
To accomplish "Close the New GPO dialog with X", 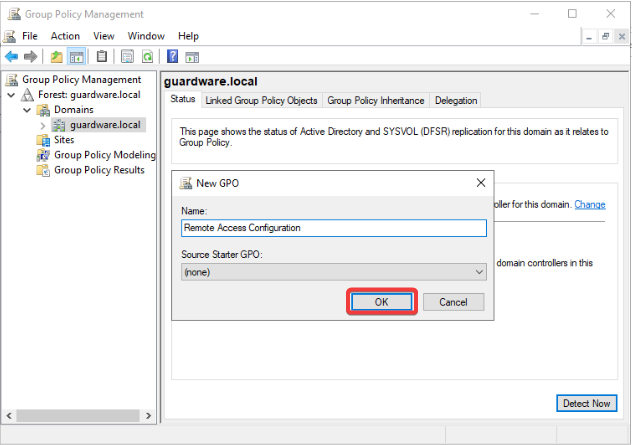I will [x=480, y=183].
